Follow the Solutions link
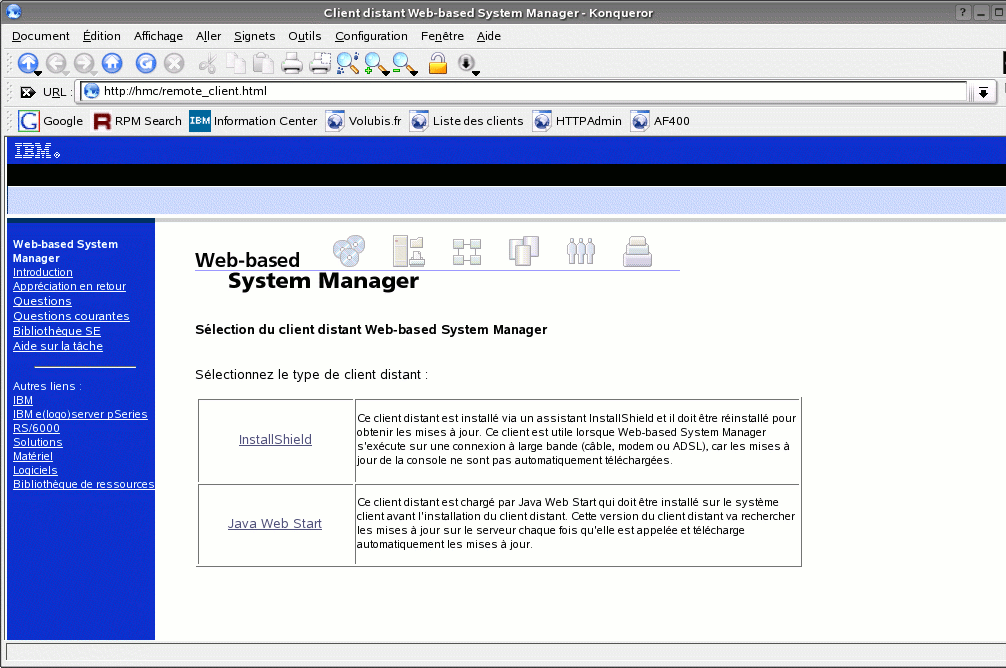Screen dimensions: 1006x668 tap(38, 442)
